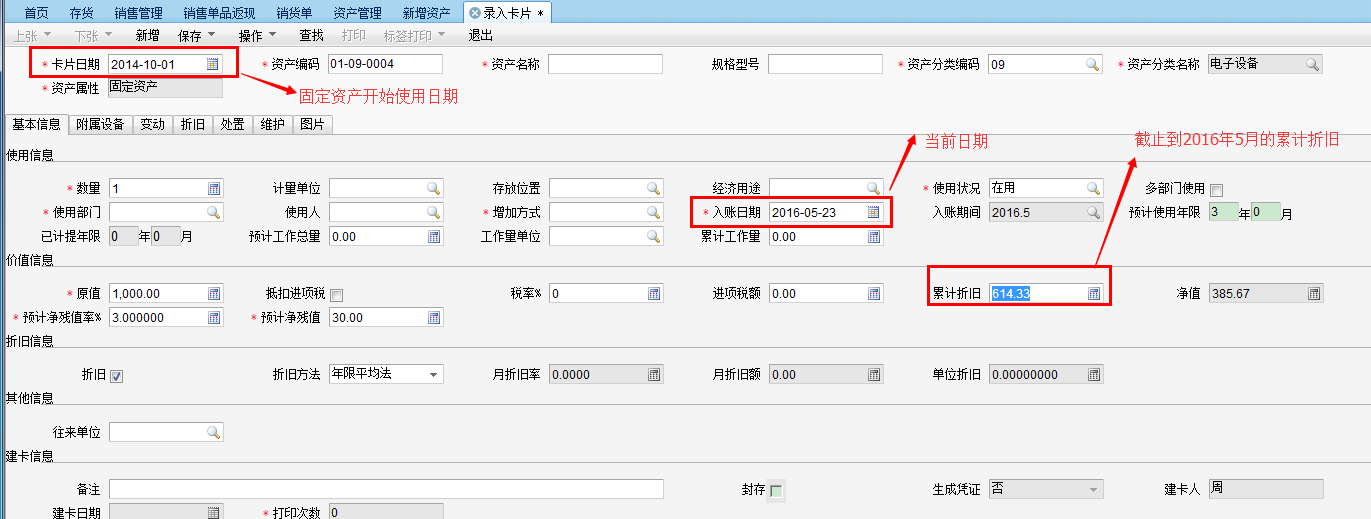Open calculator icon in 预计净残值率% field
This screenshot has height=519, width=1371.
tap(214, 318)
